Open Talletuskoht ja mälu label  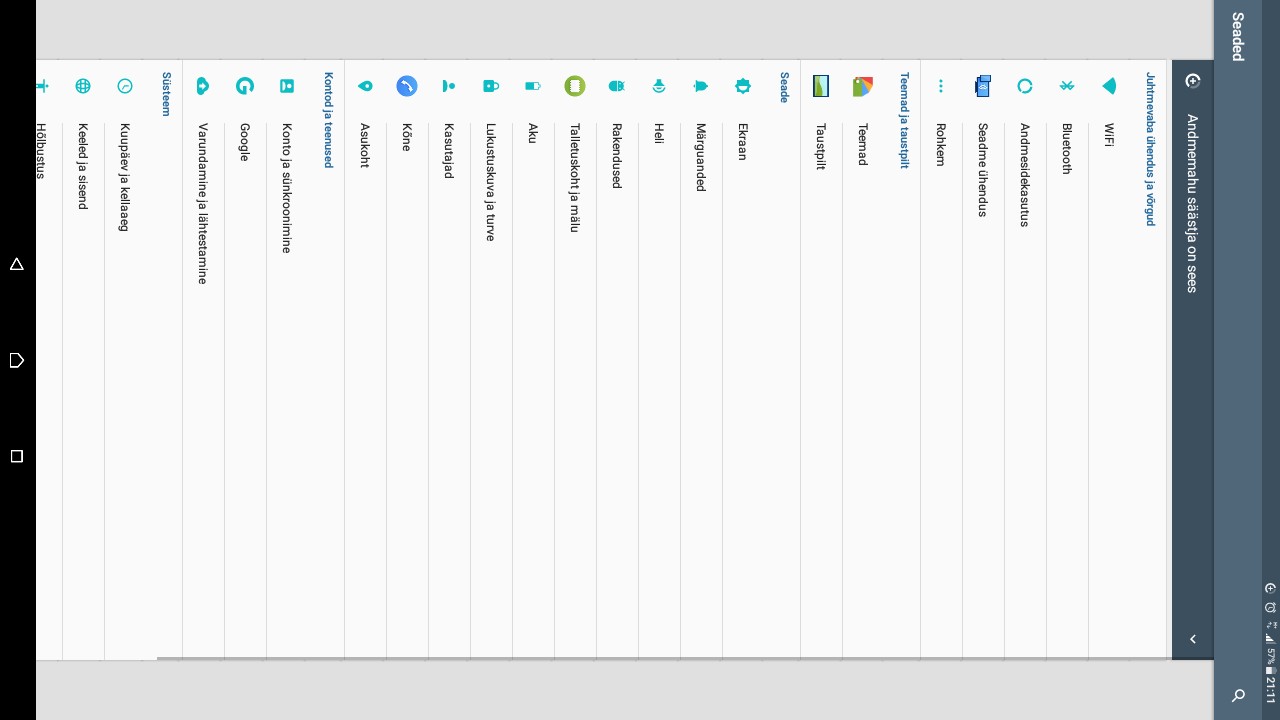[x=575, y=178]
